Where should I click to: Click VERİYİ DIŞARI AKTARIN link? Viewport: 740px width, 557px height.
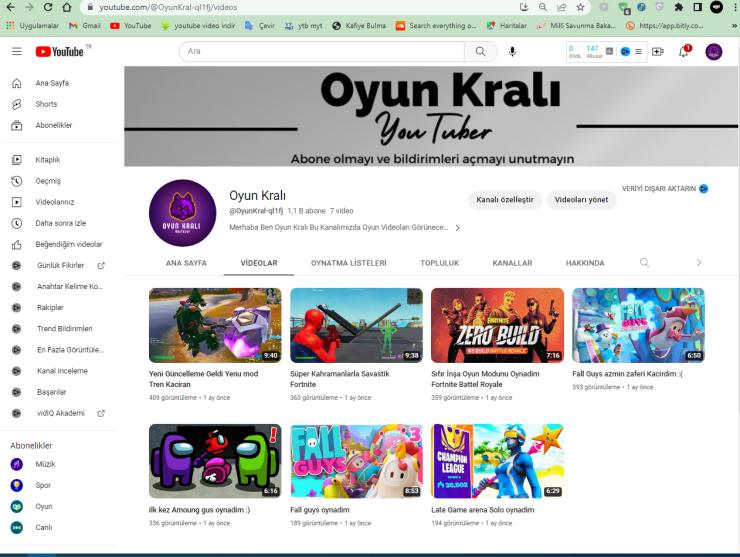tap(658, 188)
